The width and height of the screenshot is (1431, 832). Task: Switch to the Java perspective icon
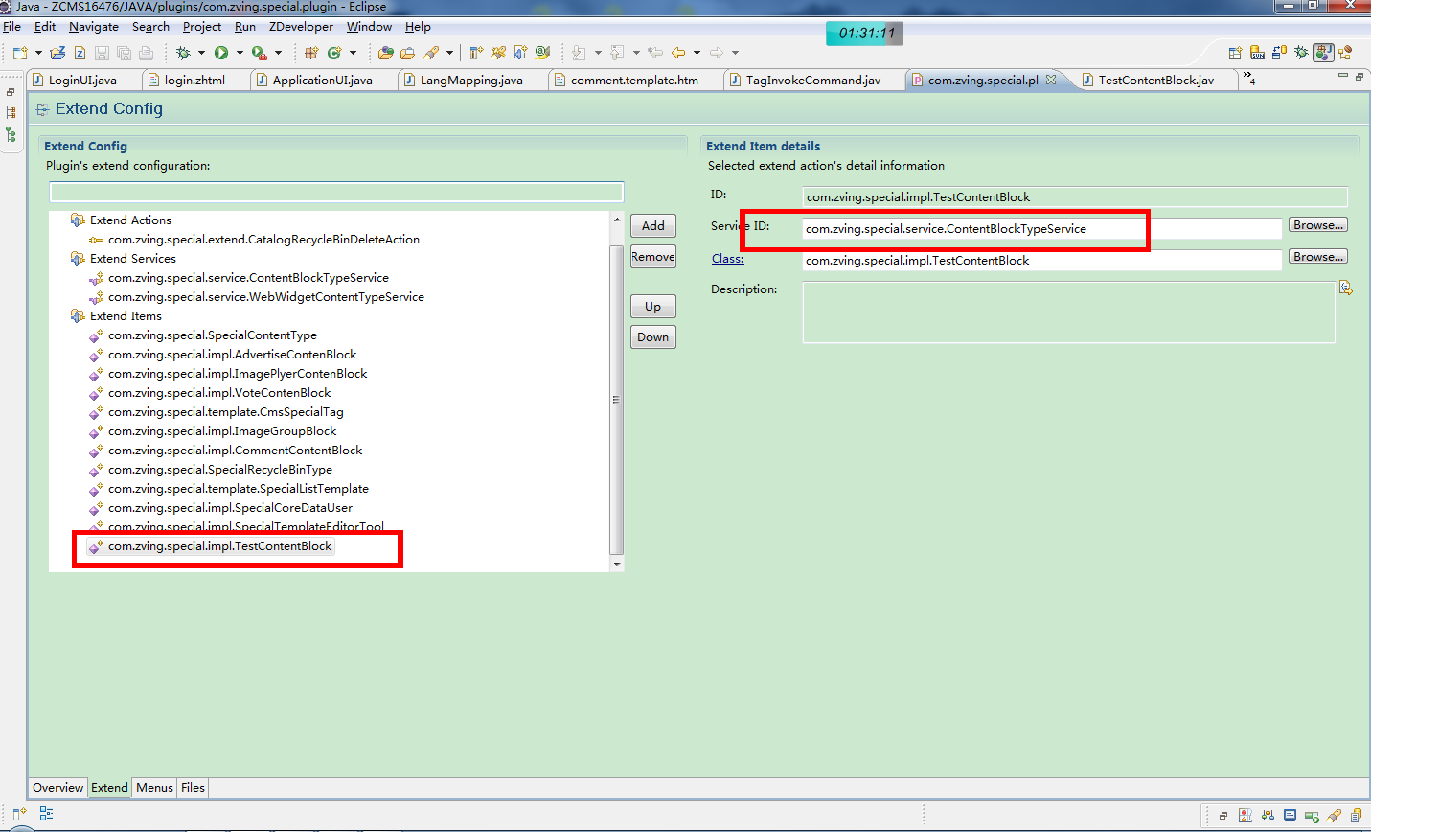click(x=1323, y=52)
